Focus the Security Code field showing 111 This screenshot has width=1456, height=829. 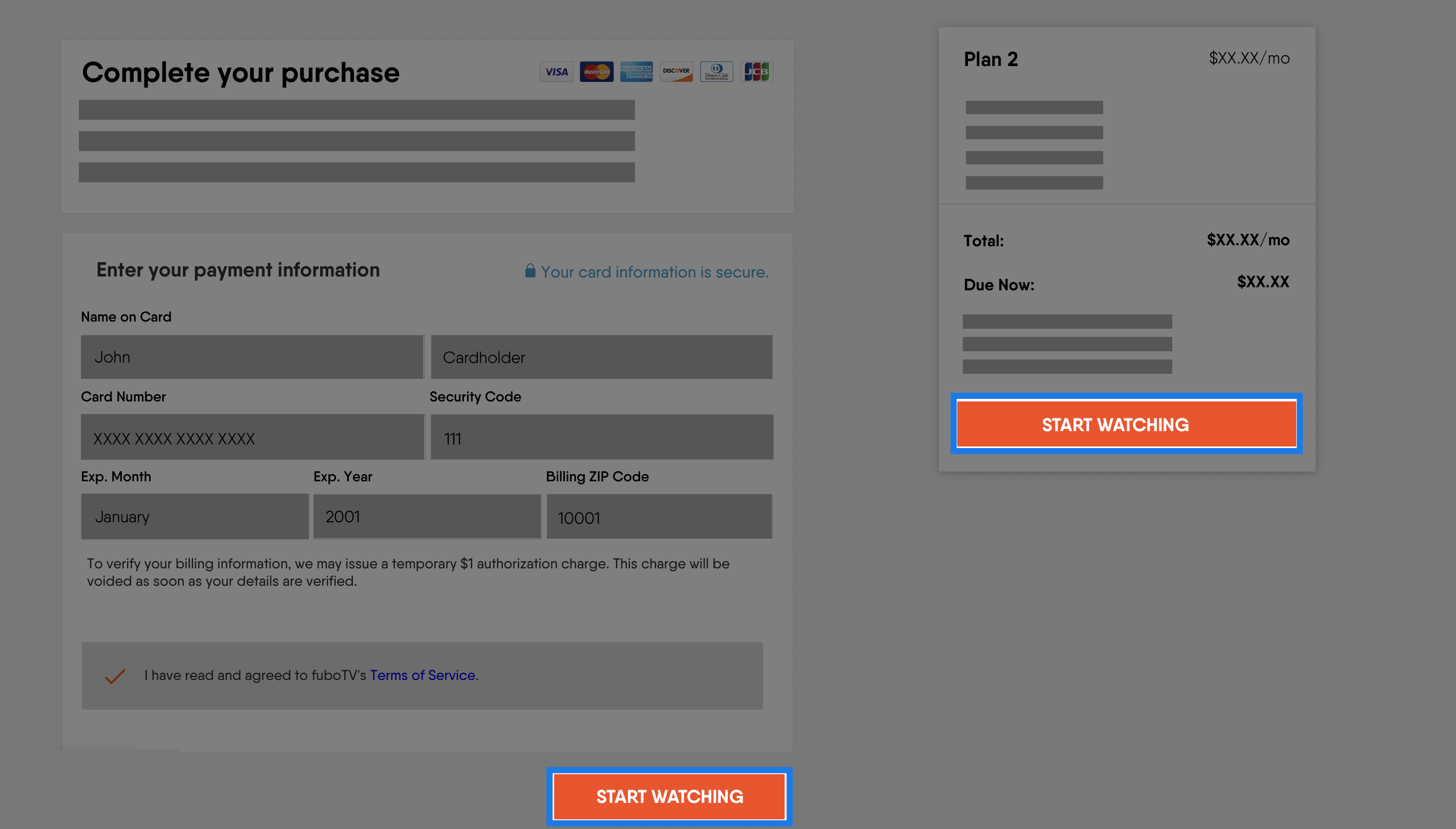[602, 437]
